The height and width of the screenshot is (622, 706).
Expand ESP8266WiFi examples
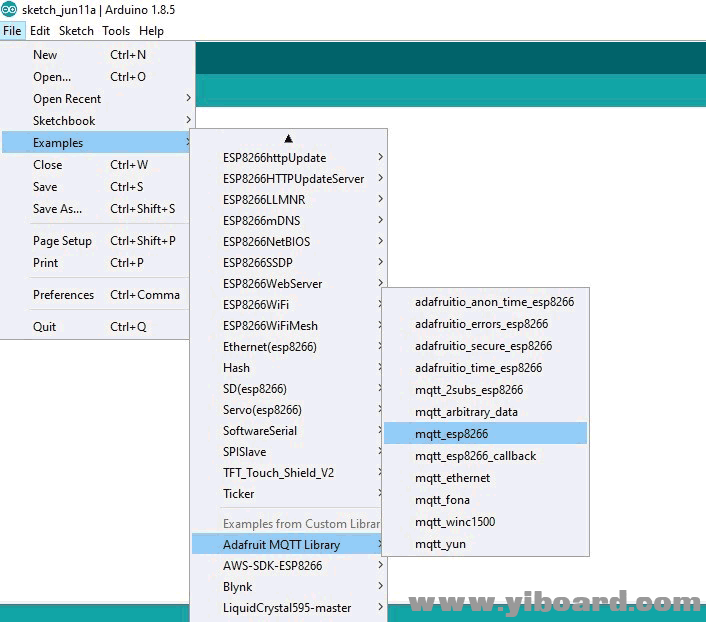click(287, 305)
